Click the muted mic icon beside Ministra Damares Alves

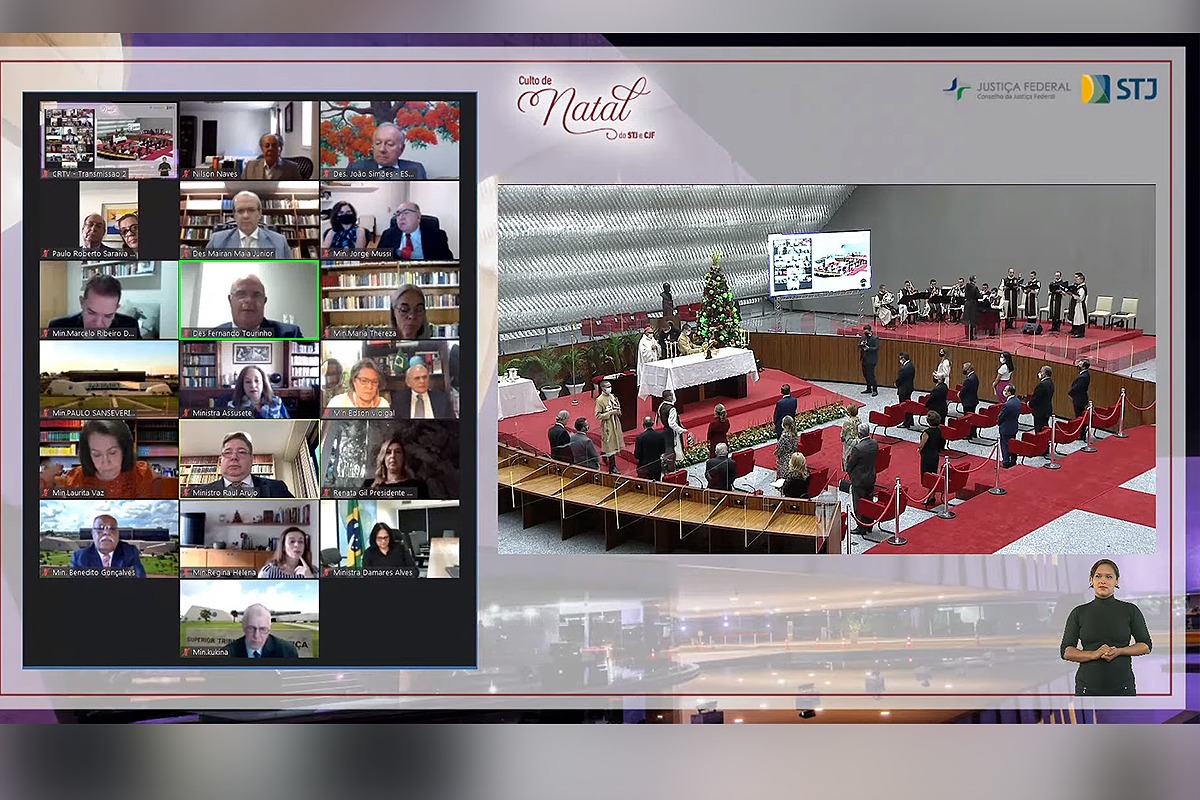pyautogui.click(x=326, y=573)
